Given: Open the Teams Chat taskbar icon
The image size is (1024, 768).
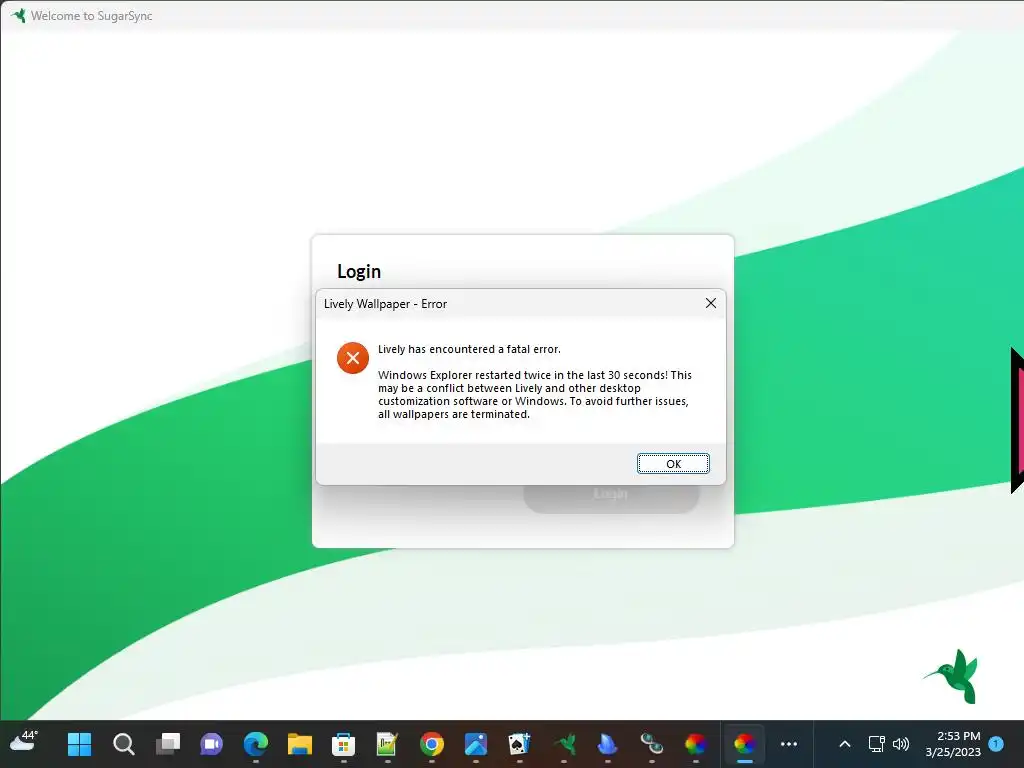Looking at the screenshot, I should (212, 744).
